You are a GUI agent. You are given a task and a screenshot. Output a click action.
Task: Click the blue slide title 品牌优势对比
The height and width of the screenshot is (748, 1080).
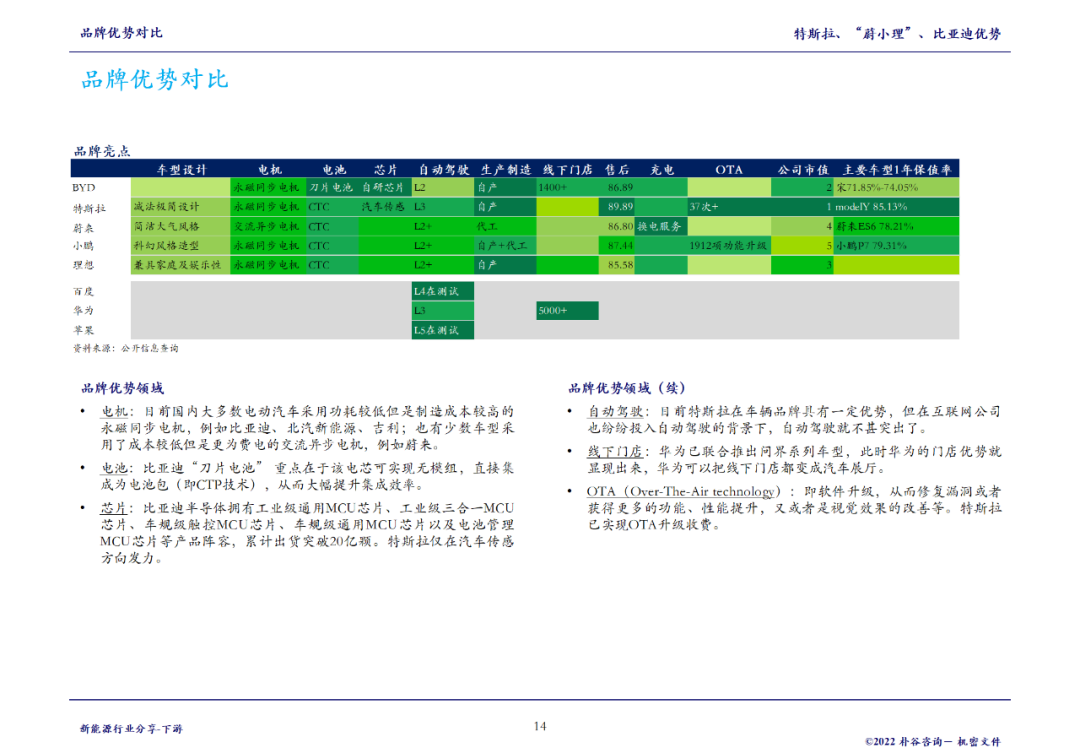[154, 79]
